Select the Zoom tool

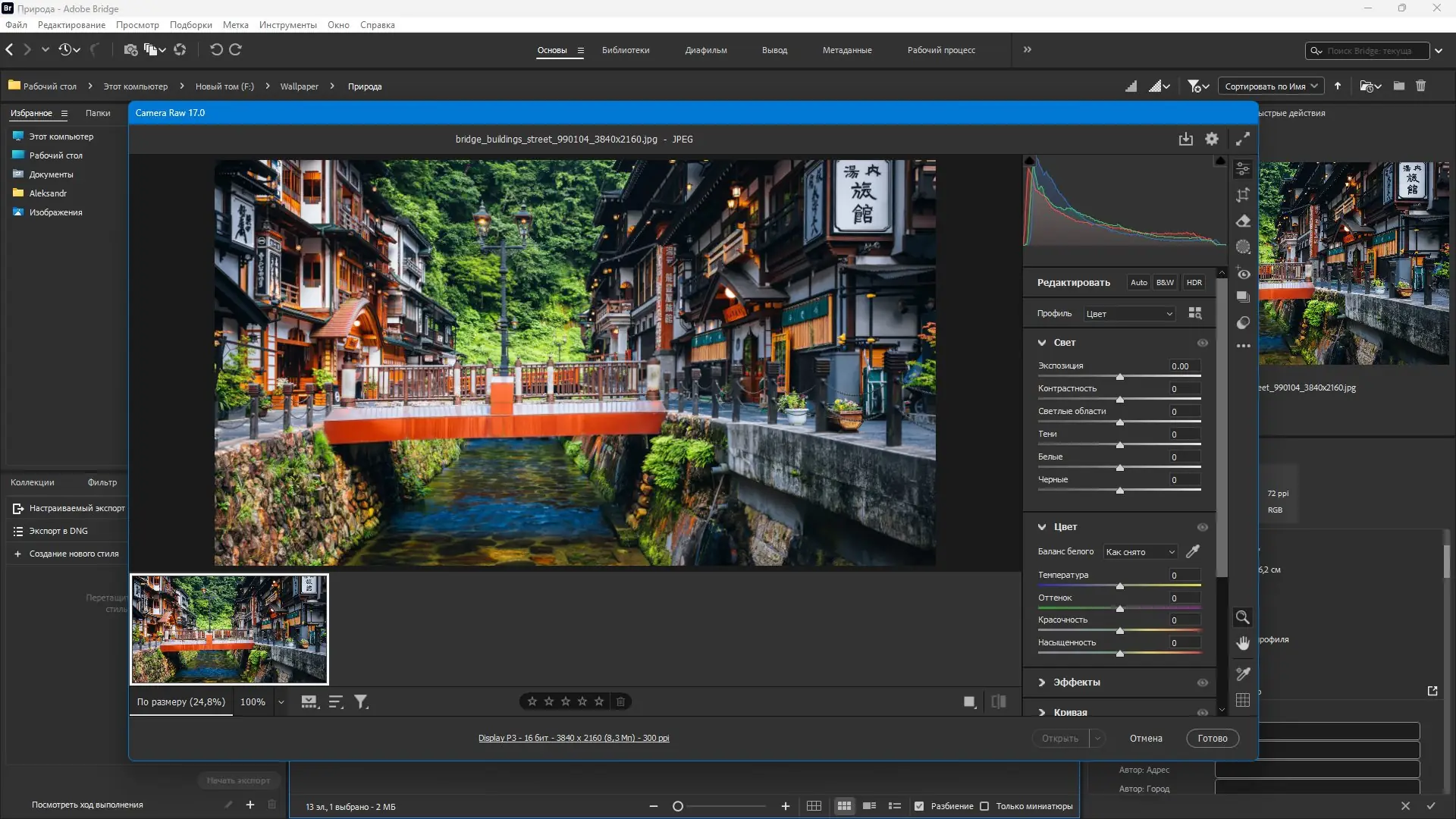tap(1243, 617)
